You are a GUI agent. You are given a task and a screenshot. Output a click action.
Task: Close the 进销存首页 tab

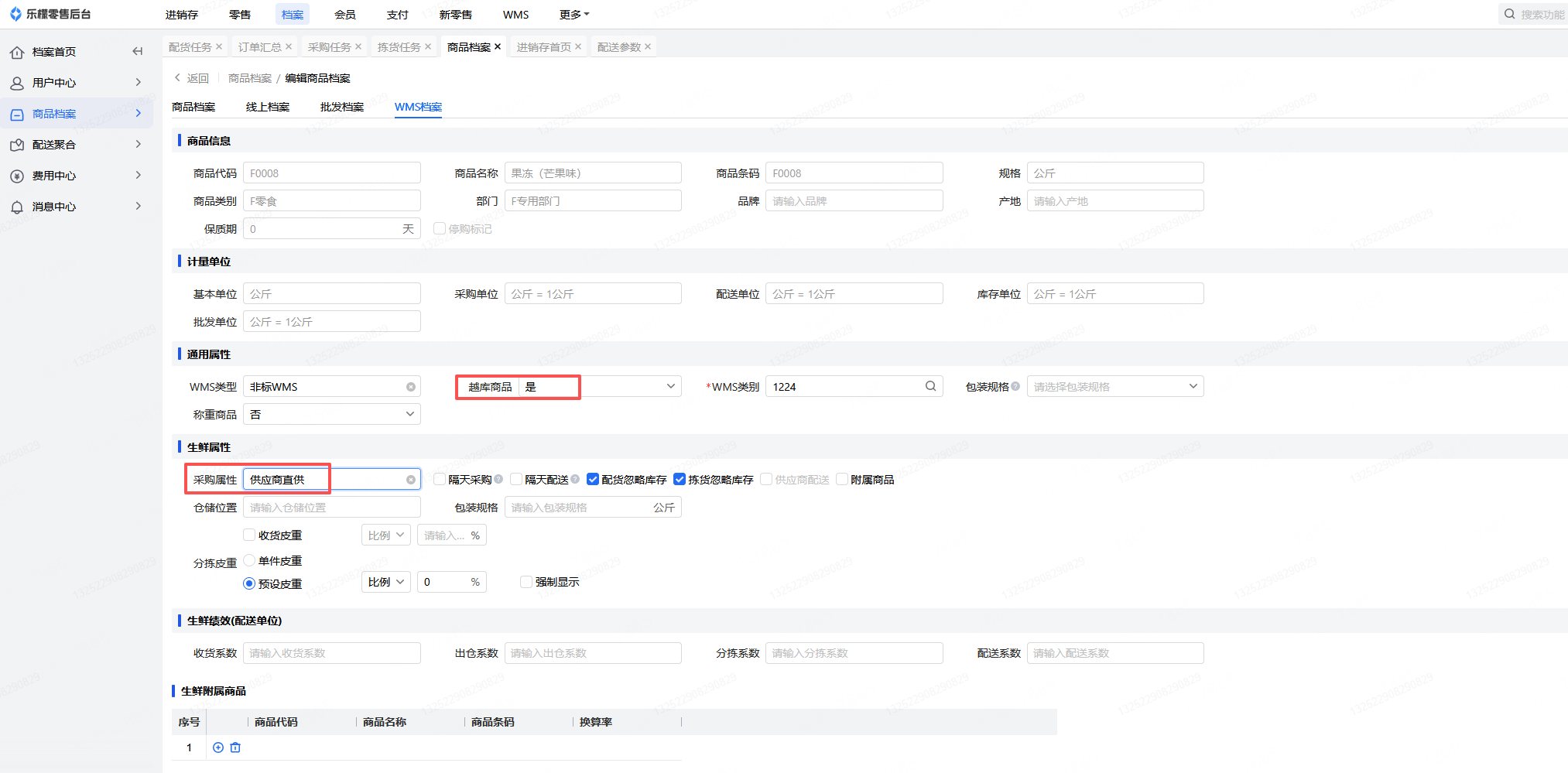(578, 46)
